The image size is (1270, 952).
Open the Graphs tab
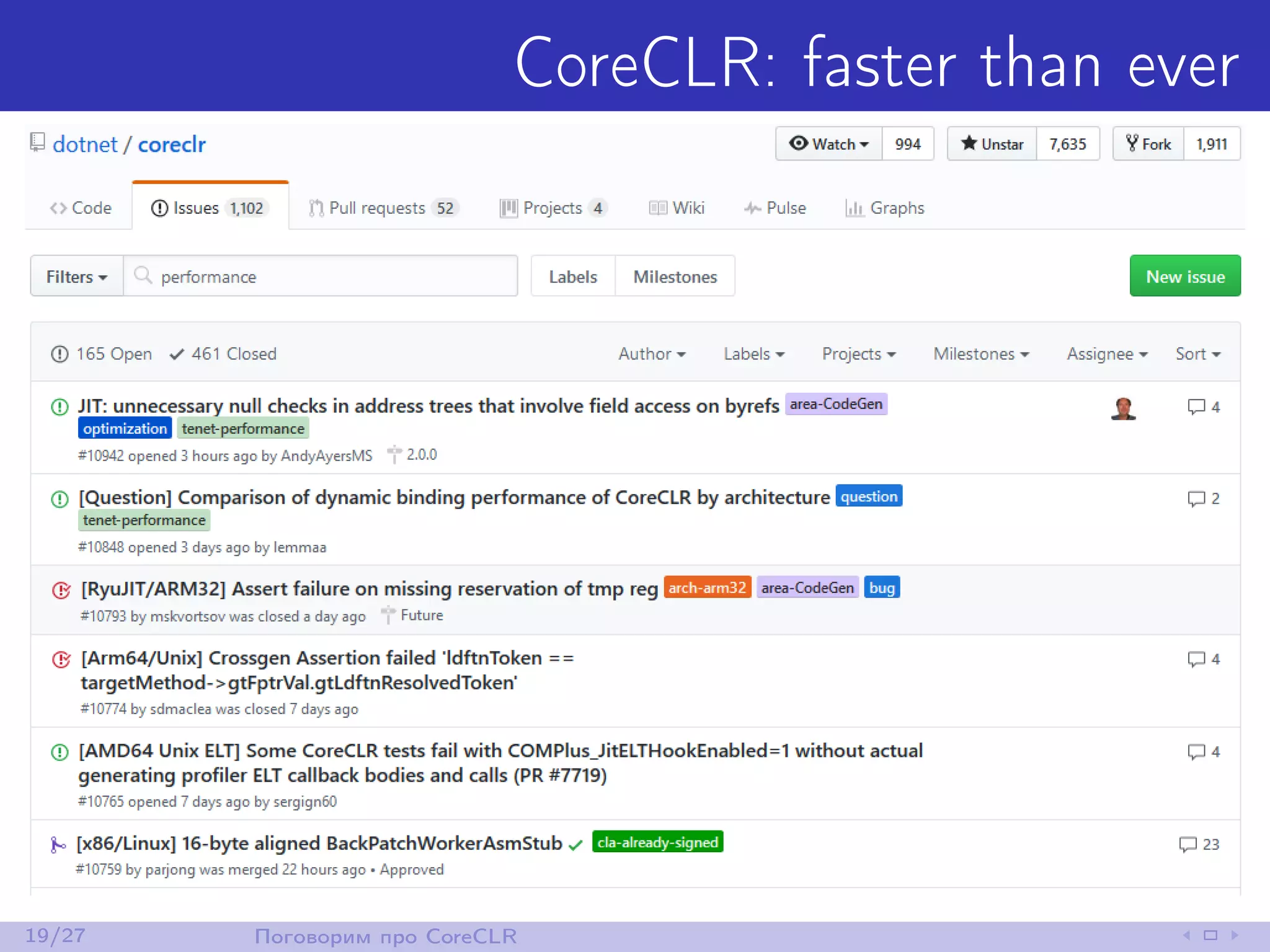pos(885,208)
